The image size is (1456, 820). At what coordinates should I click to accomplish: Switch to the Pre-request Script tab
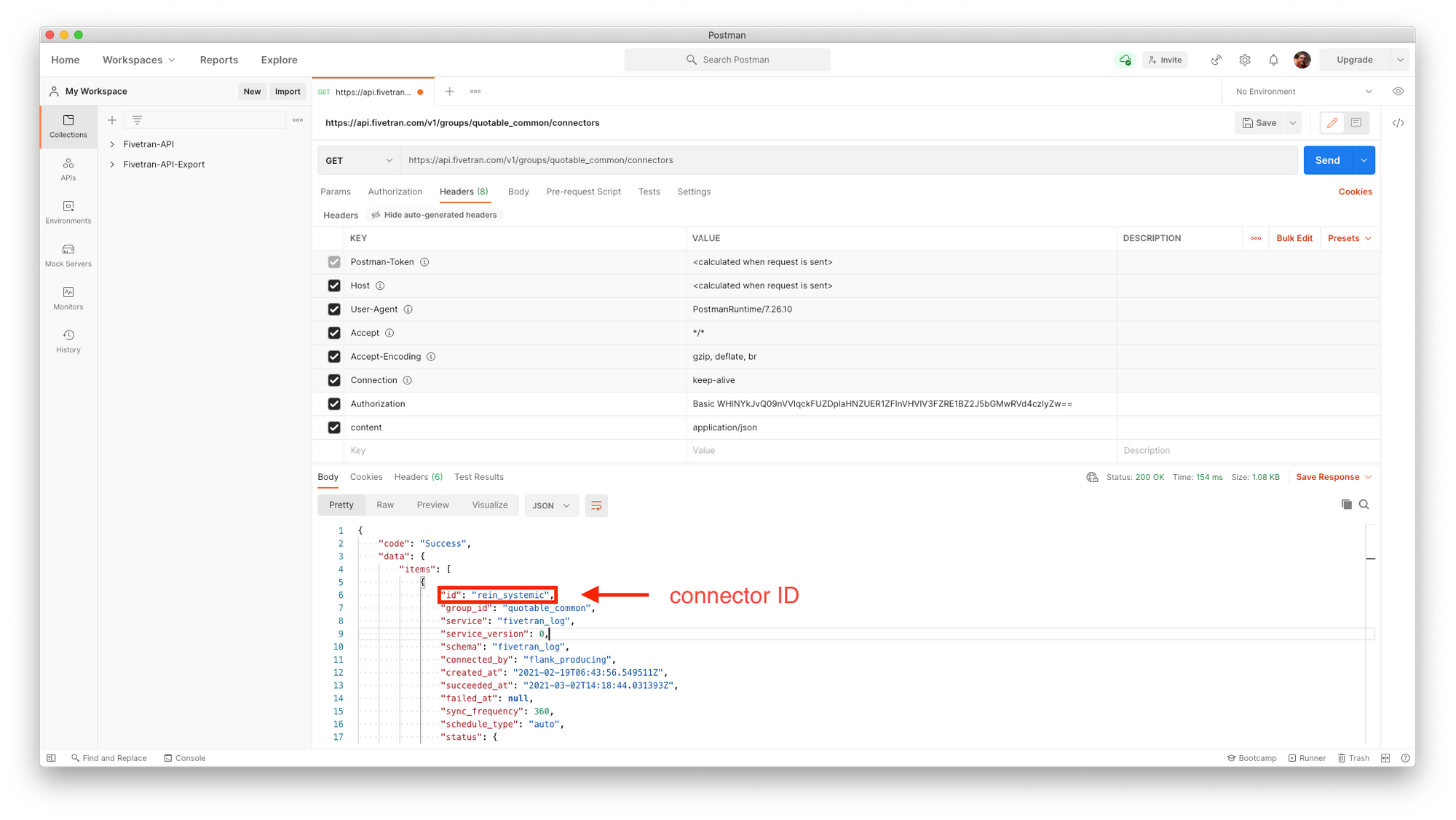585,191
